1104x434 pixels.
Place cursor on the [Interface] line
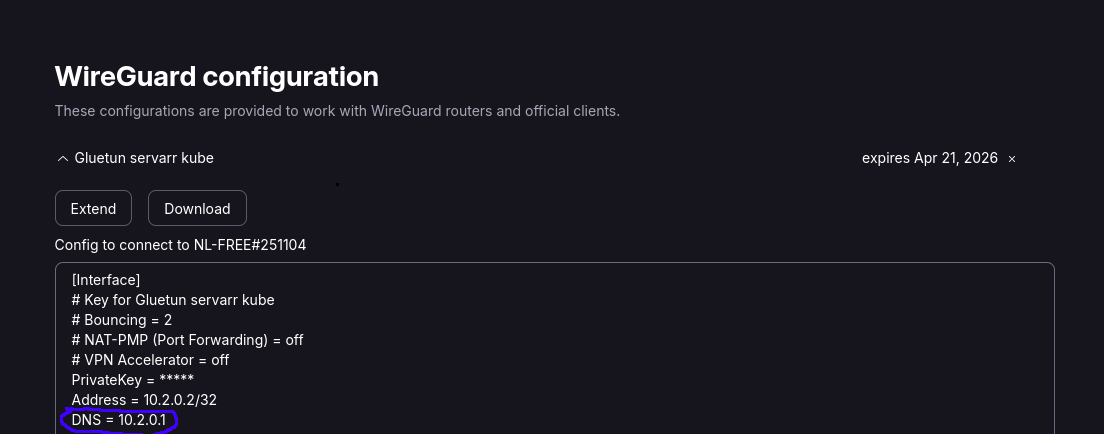click(x=106, y=280)
